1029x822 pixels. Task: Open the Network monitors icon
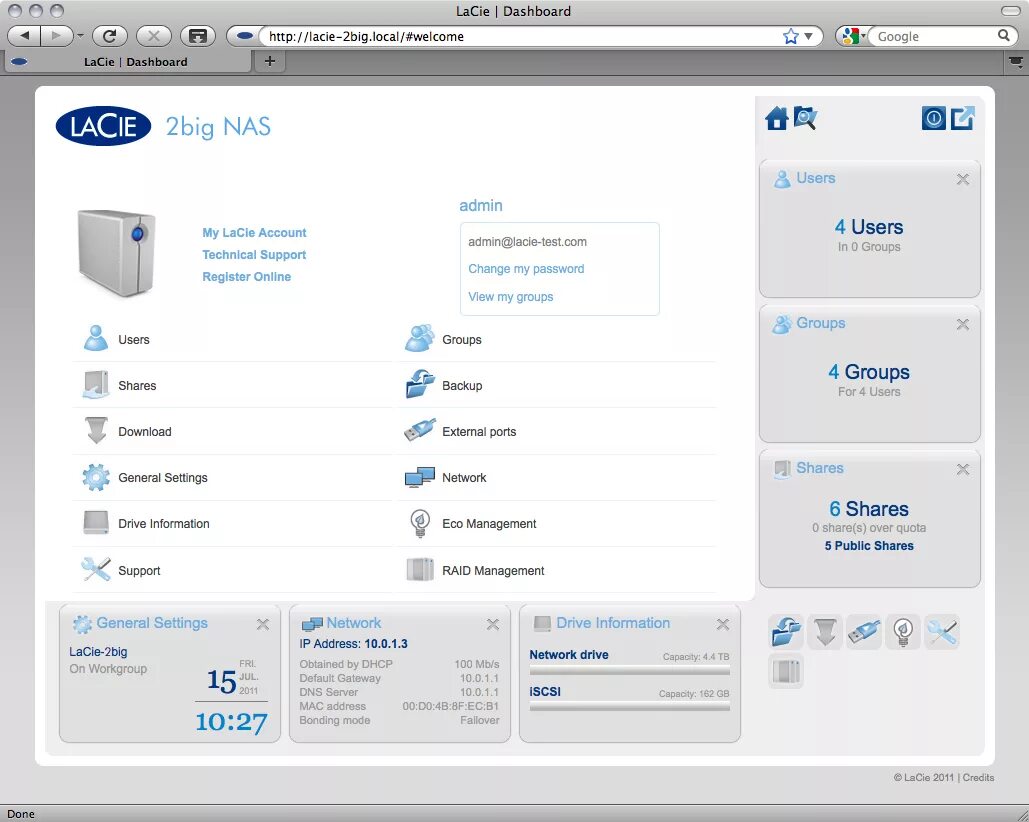tap(420, 477)
